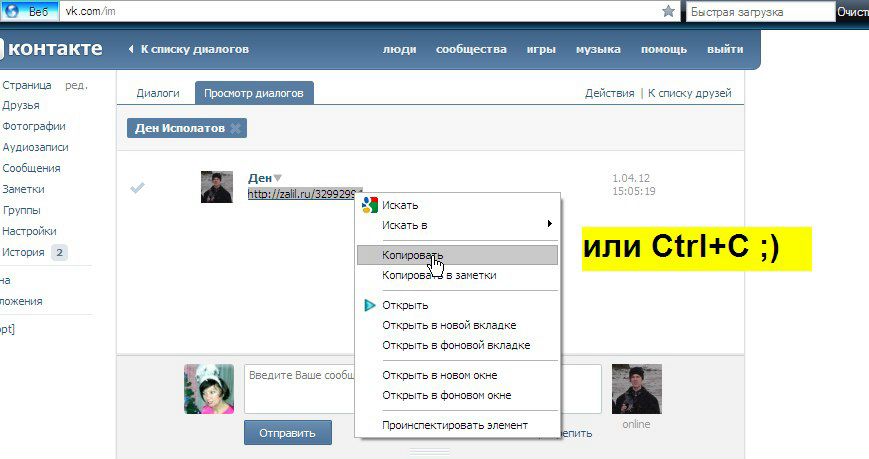869x459 pixels.
Task: Choose Открыть в новом окне
Action: tap(458, 375)
